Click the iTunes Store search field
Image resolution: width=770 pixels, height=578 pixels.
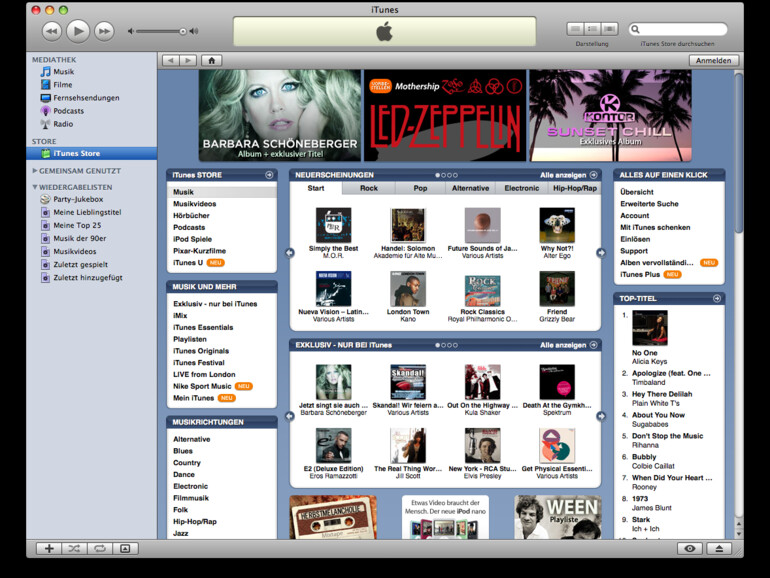(678, 29)
